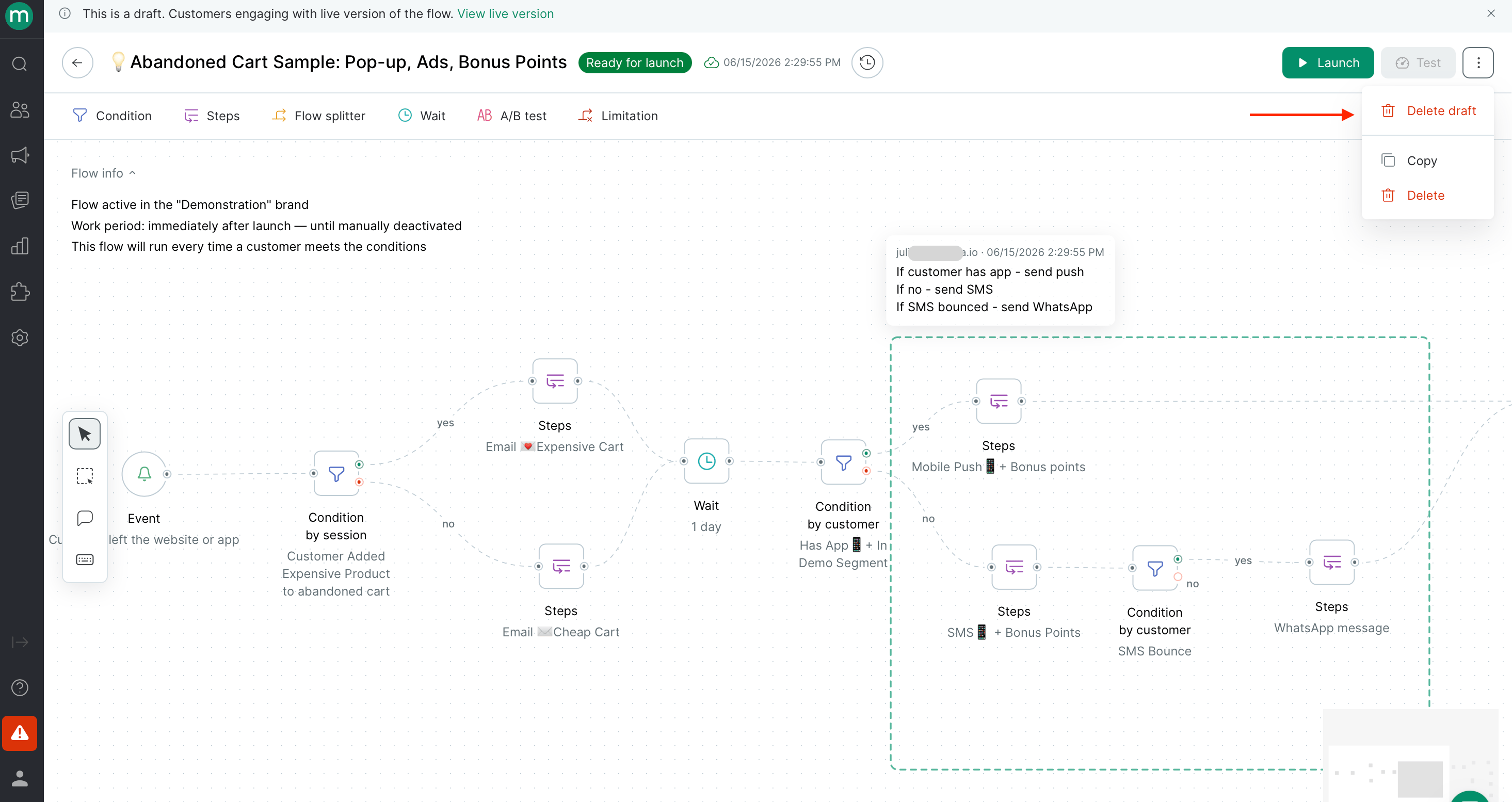Choose Copy from the menu
Screen dimensions: 1512x802
1427,161
